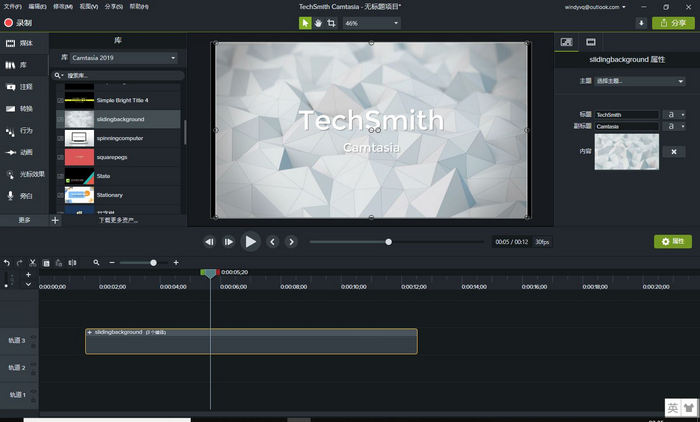The width and height of the screenshot is (700, 422).
Task: Click the library search field
Action: tap(118, 75)
